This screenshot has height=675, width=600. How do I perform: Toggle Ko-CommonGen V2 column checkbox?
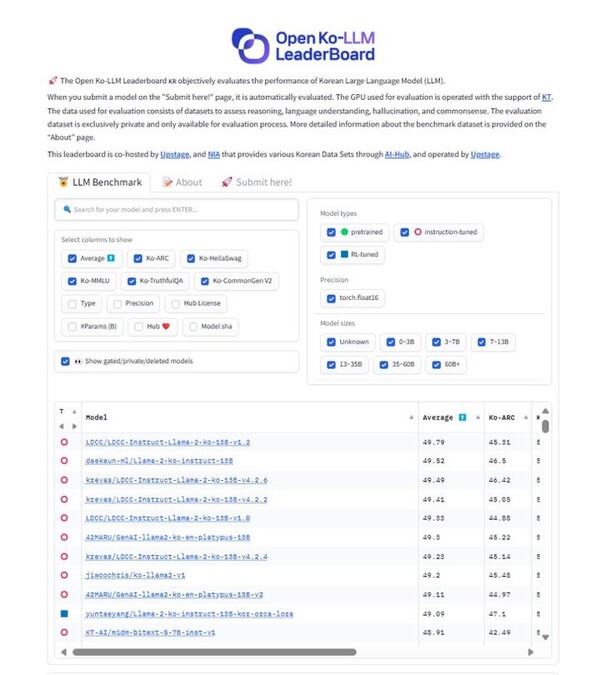(205, 281)
